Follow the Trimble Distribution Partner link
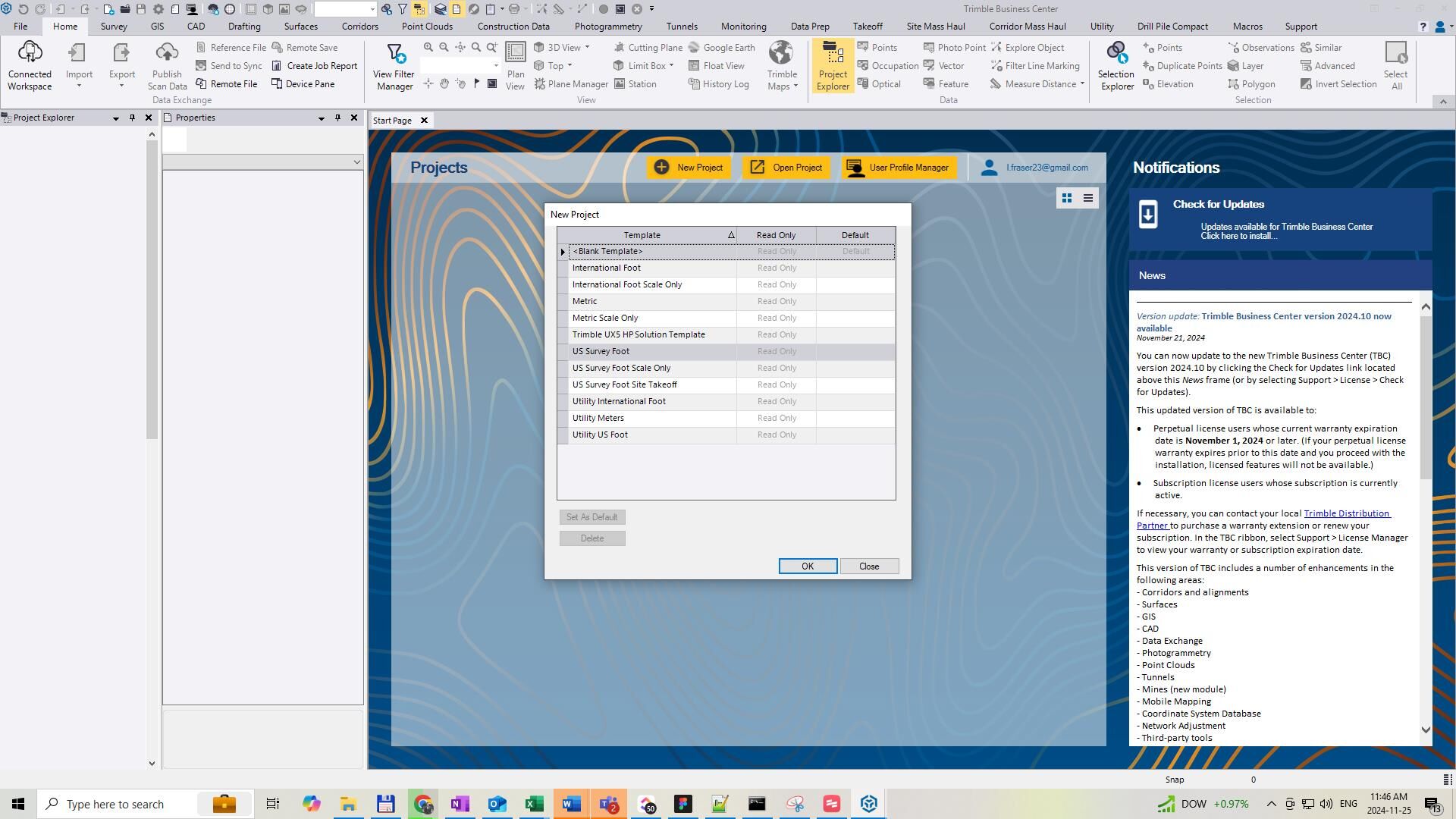 point(1346,514)
